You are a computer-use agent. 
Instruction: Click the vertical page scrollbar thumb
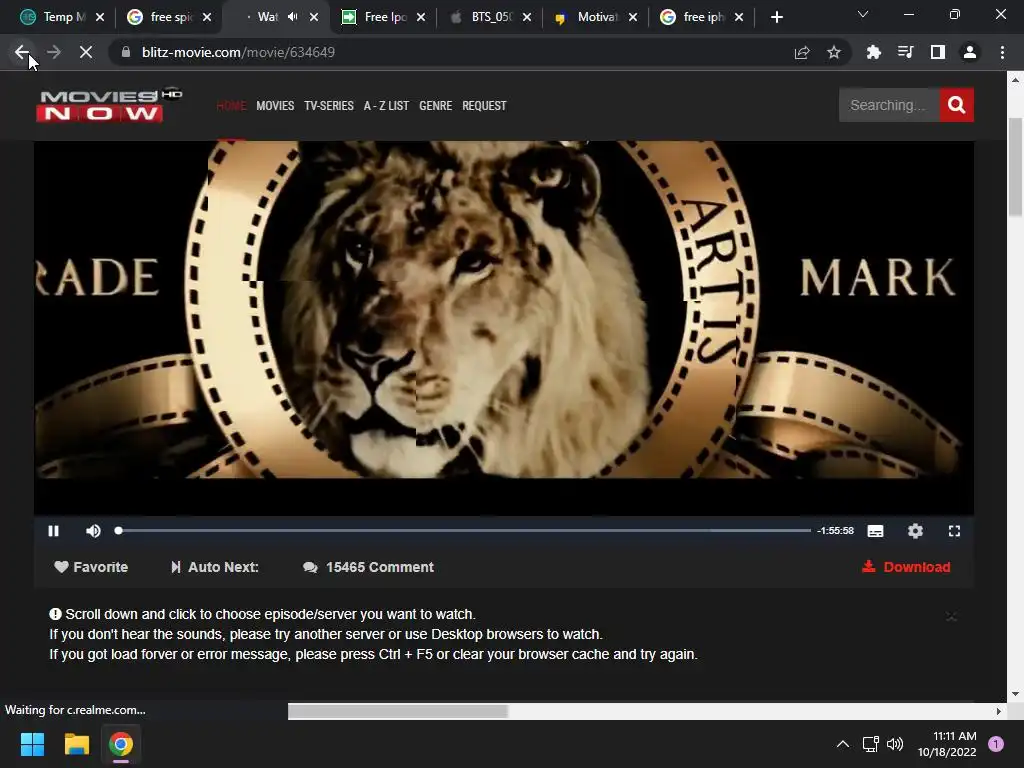pos(1015,167)
